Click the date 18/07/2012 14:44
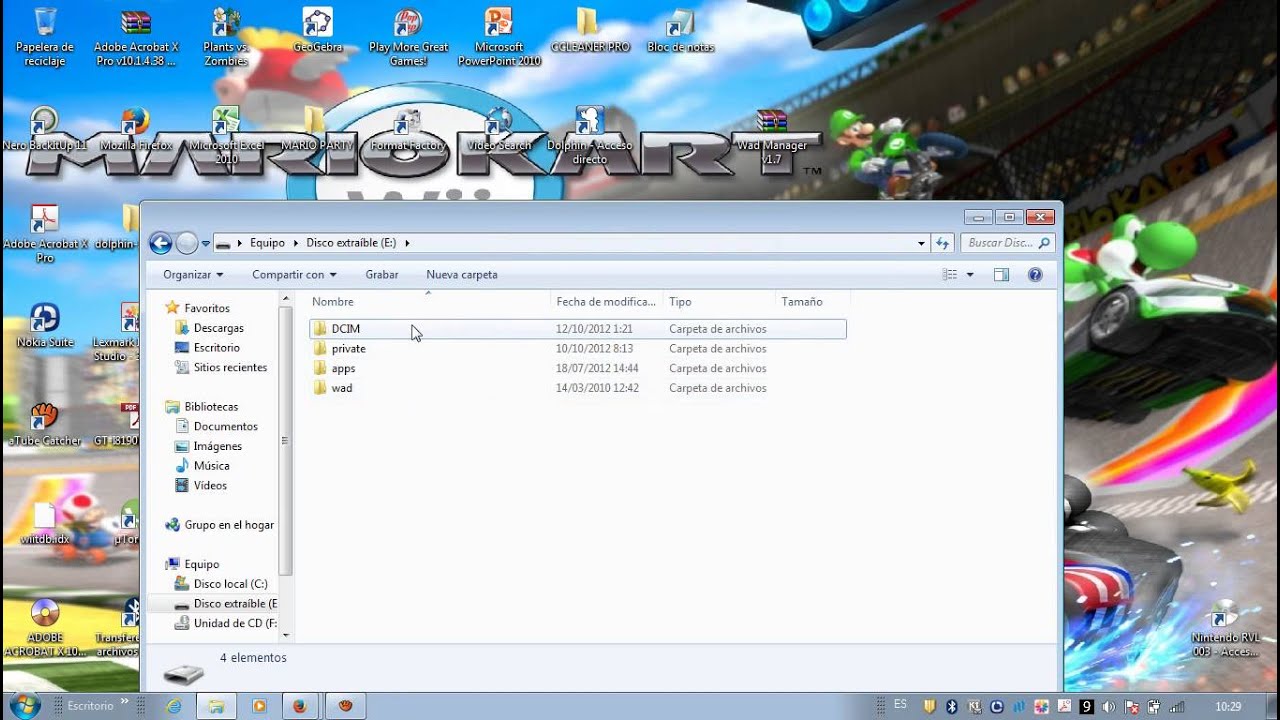Viewport: 1280px width, 720px height. pos(597,368)
